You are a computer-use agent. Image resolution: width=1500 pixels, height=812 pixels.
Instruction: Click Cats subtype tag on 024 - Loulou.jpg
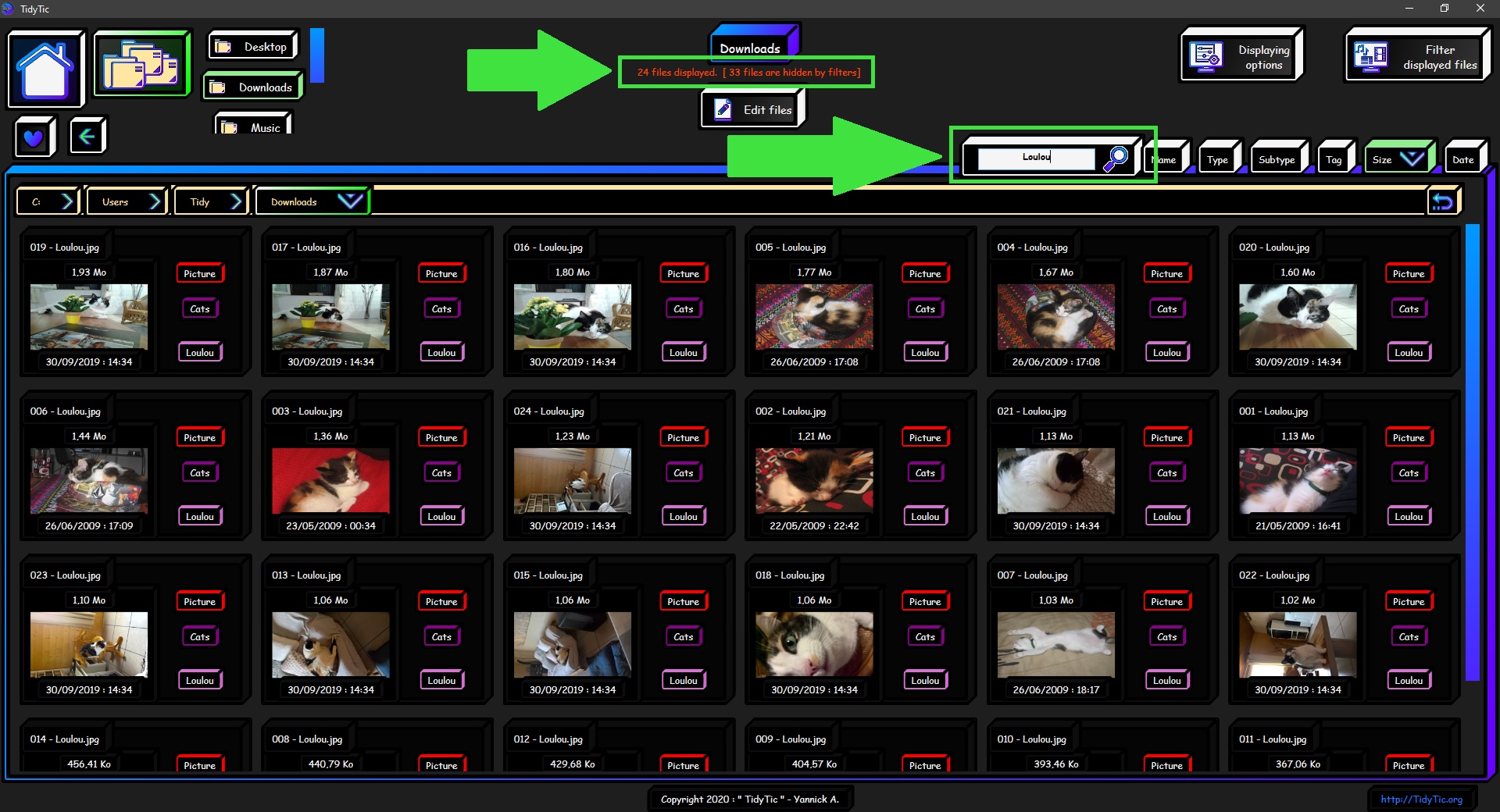point(684,473)
